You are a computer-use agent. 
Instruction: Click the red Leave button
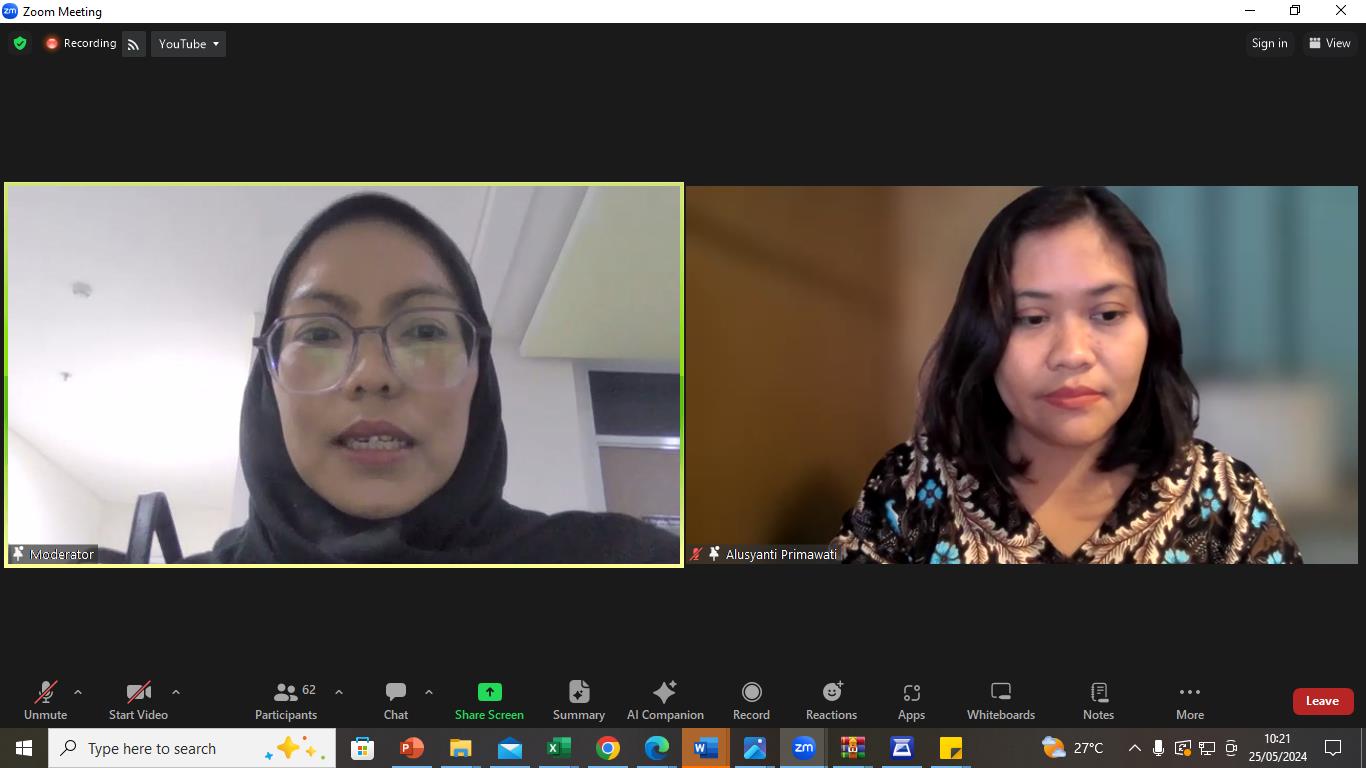click(1322, 701)
